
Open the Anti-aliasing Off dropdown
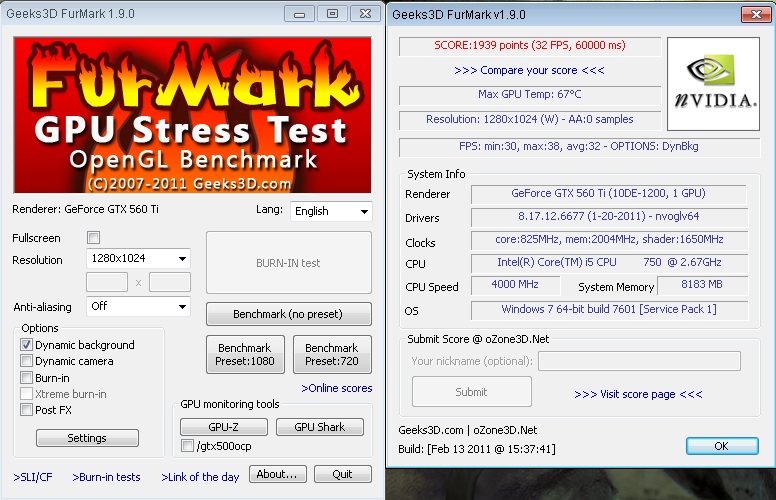click(138, 306)
